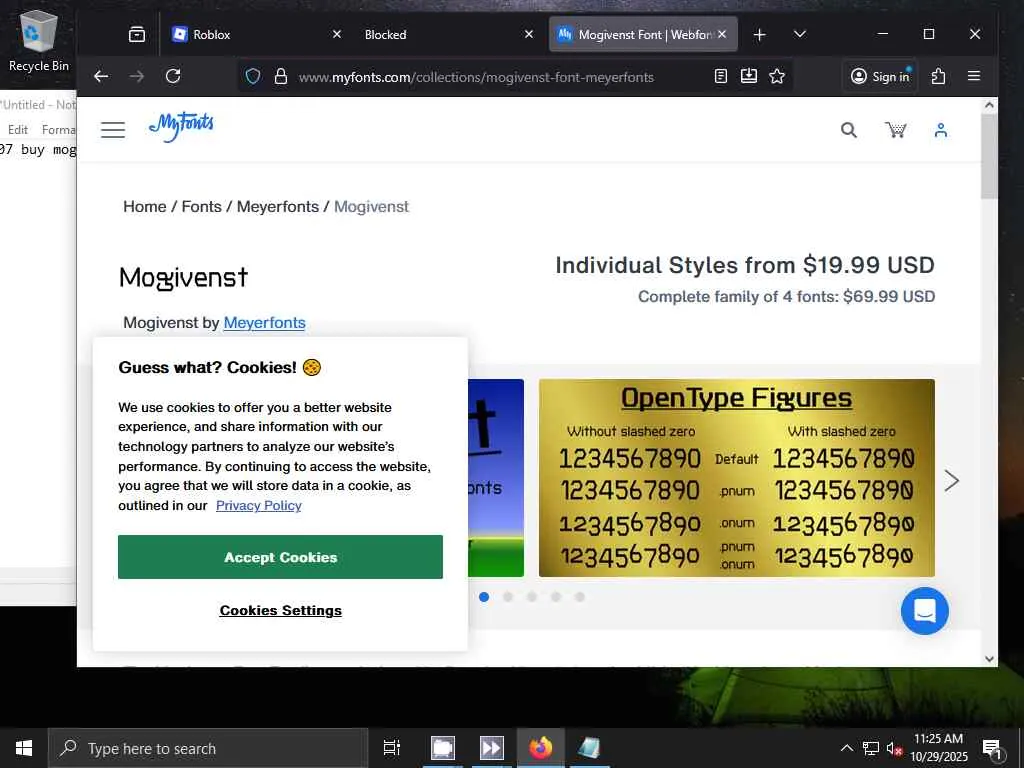Reload the page in Firefox
Image resolution: width=1024 pixels, height=768 pixels.
(173, 76)
